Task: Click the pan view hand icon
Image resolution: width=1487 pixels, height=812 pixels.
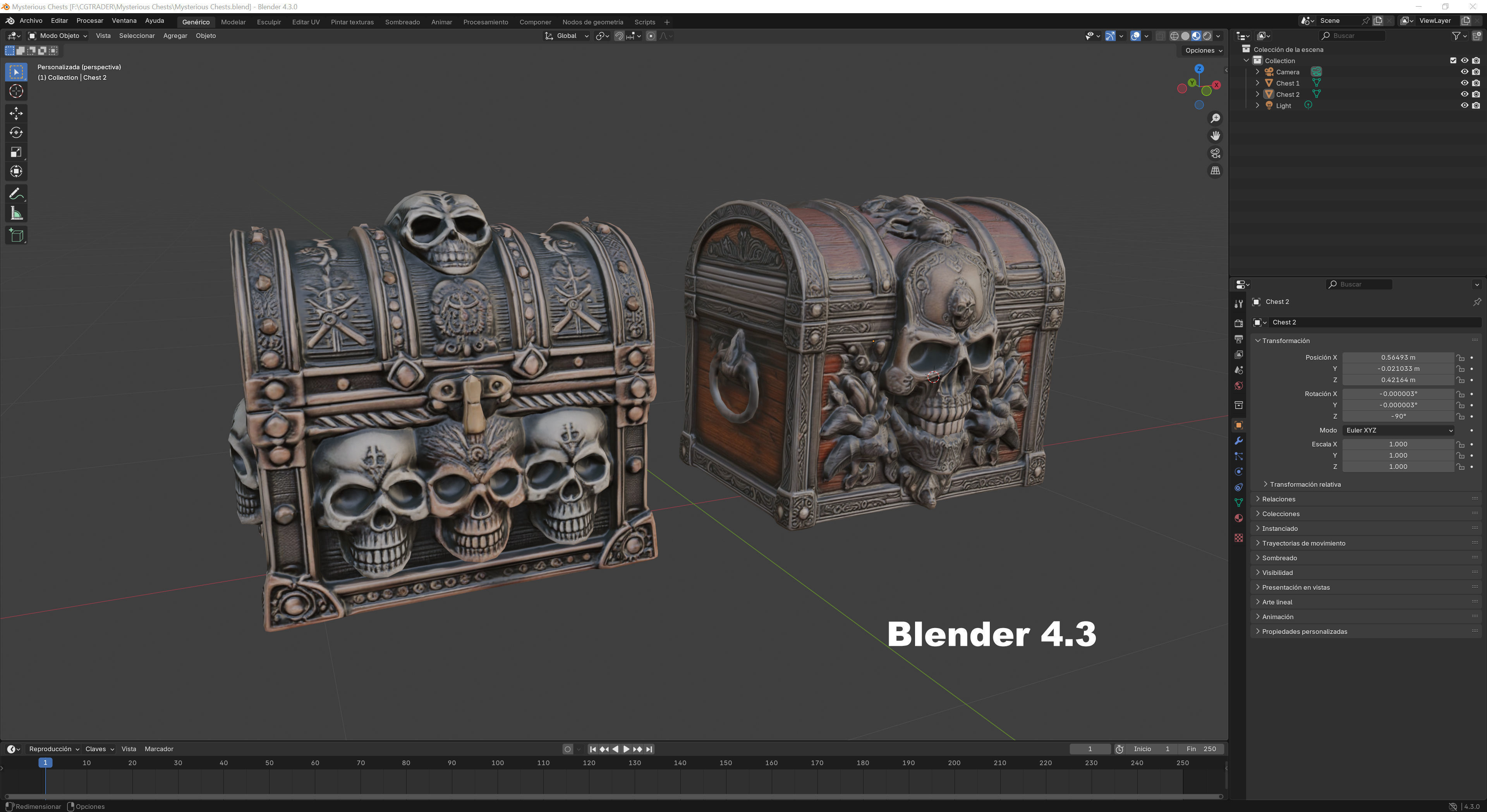Action: [1215, 136]
